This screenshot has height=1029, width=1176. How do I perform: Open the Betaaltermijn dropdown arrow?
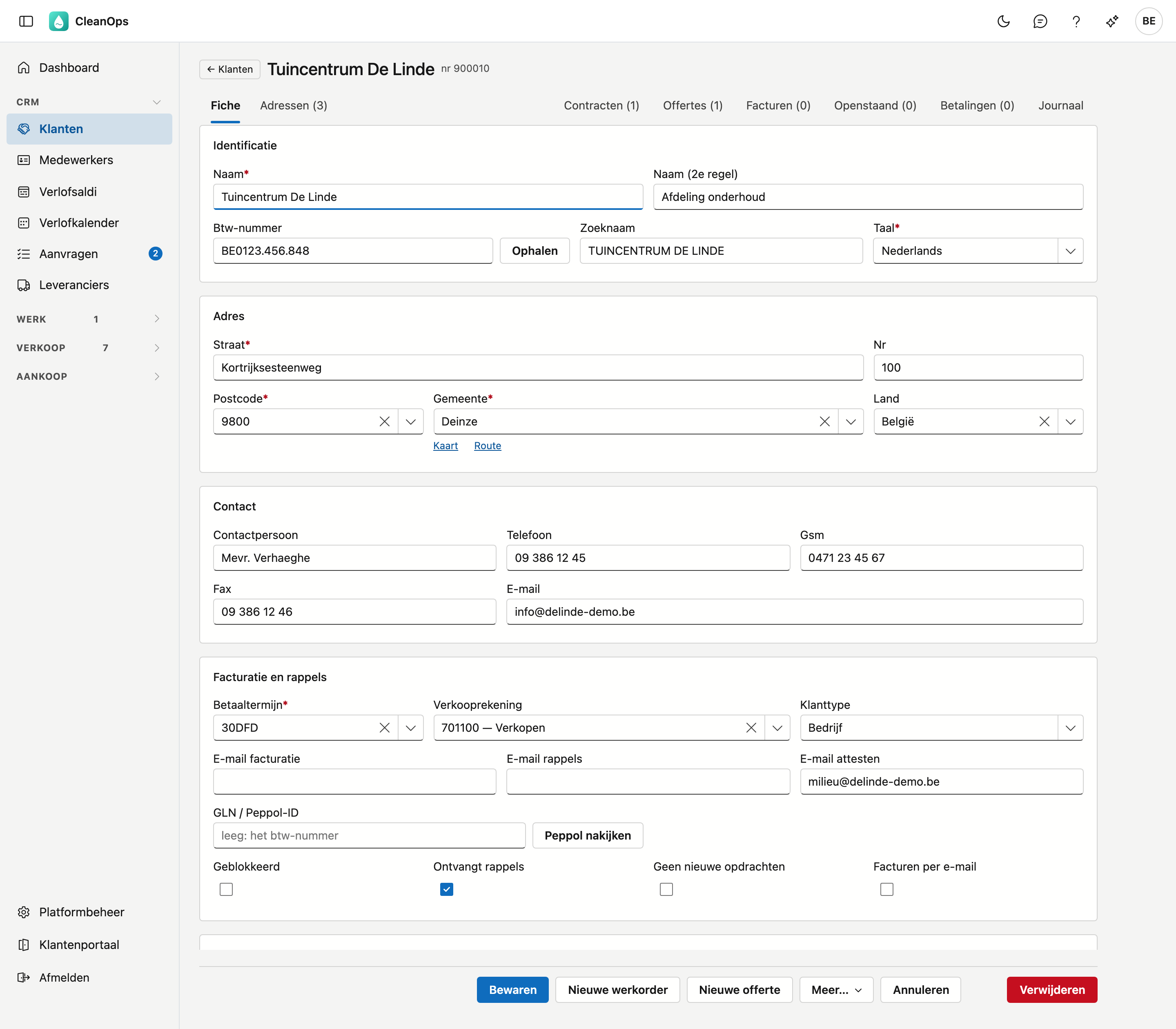point(410,728)
